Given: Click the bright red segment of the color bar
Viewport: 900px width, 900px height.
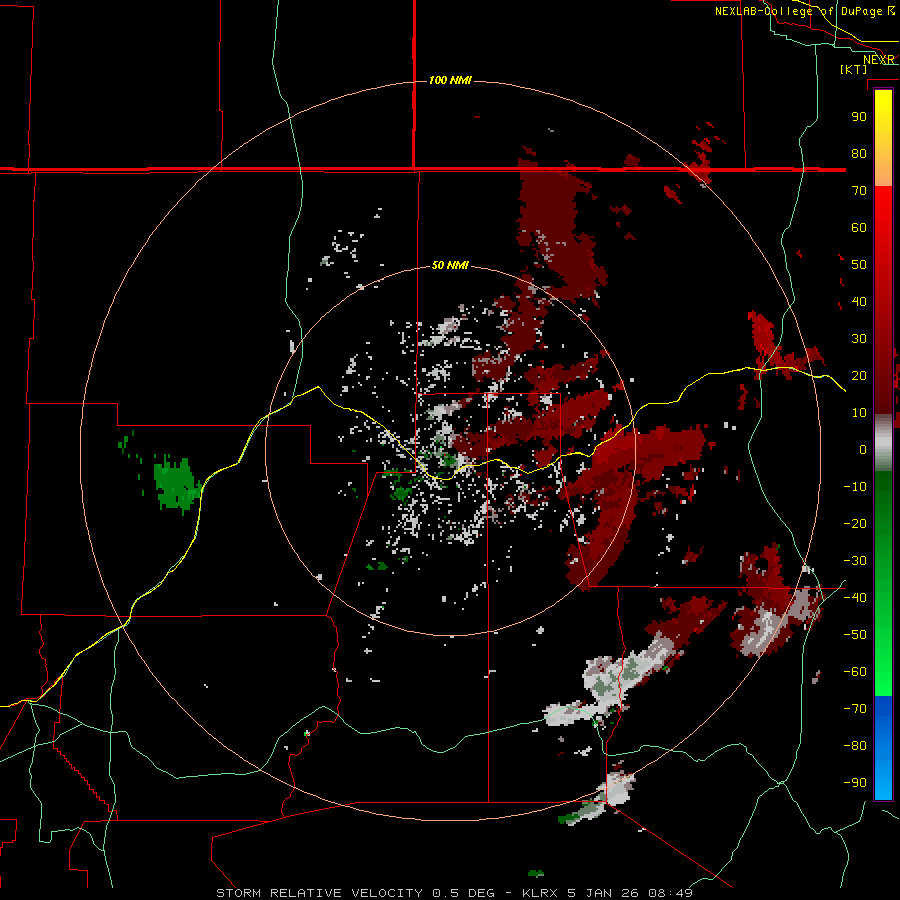Looking at the screenshot, I should click(x=883, y=230).
